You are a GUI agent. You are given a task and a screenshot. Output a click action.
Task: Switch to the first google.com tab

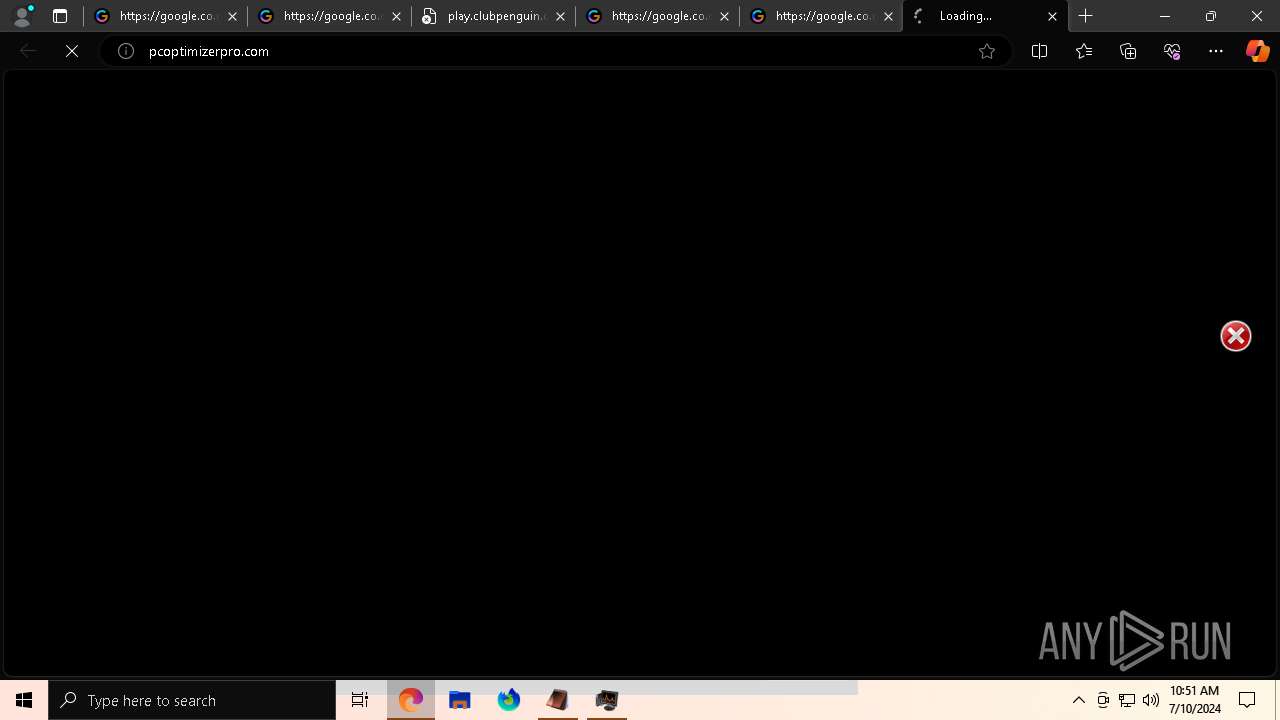click(x=165, y=16)
